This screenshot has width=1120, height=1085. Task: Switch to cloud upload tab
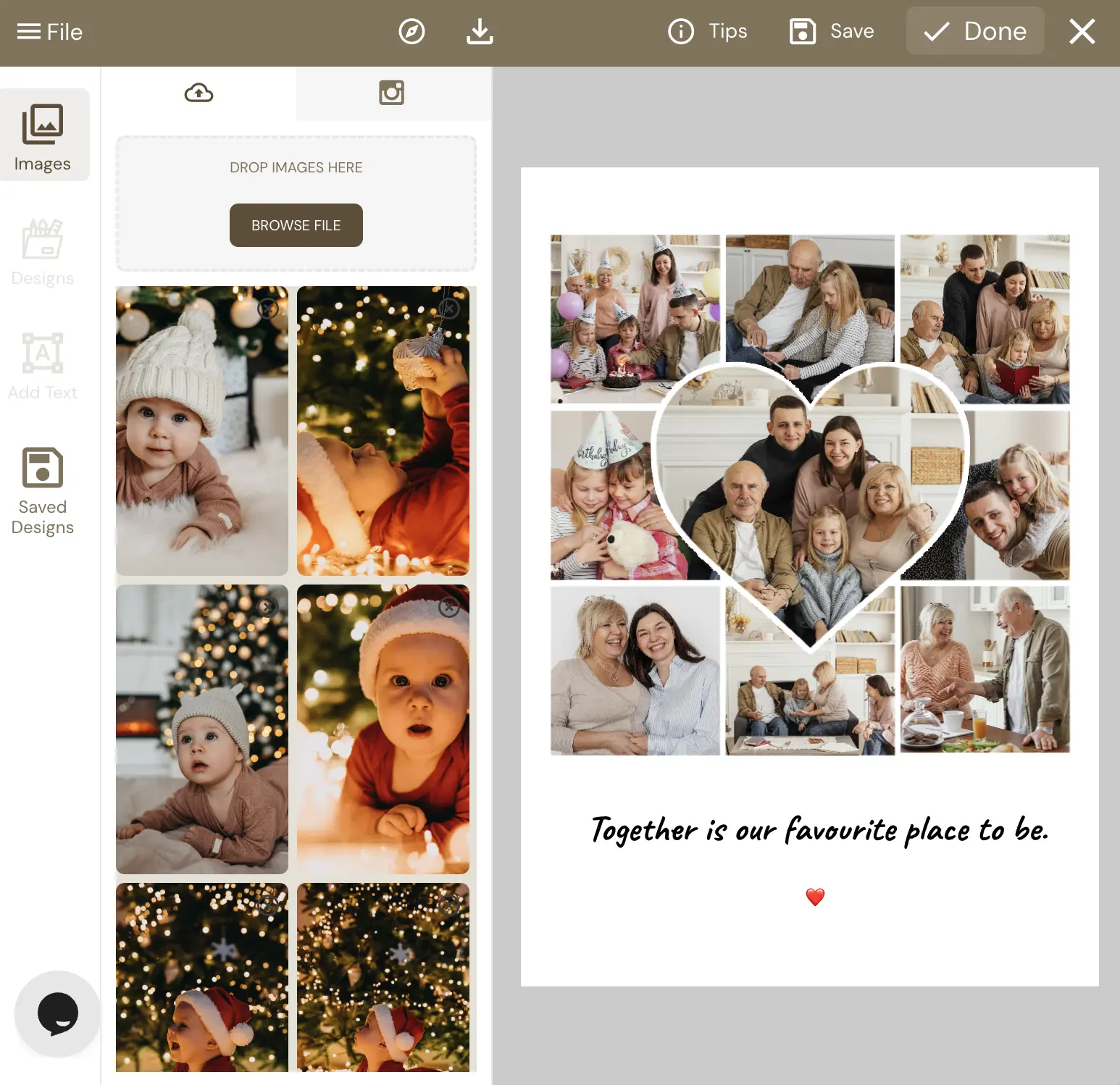pos(198,93)
